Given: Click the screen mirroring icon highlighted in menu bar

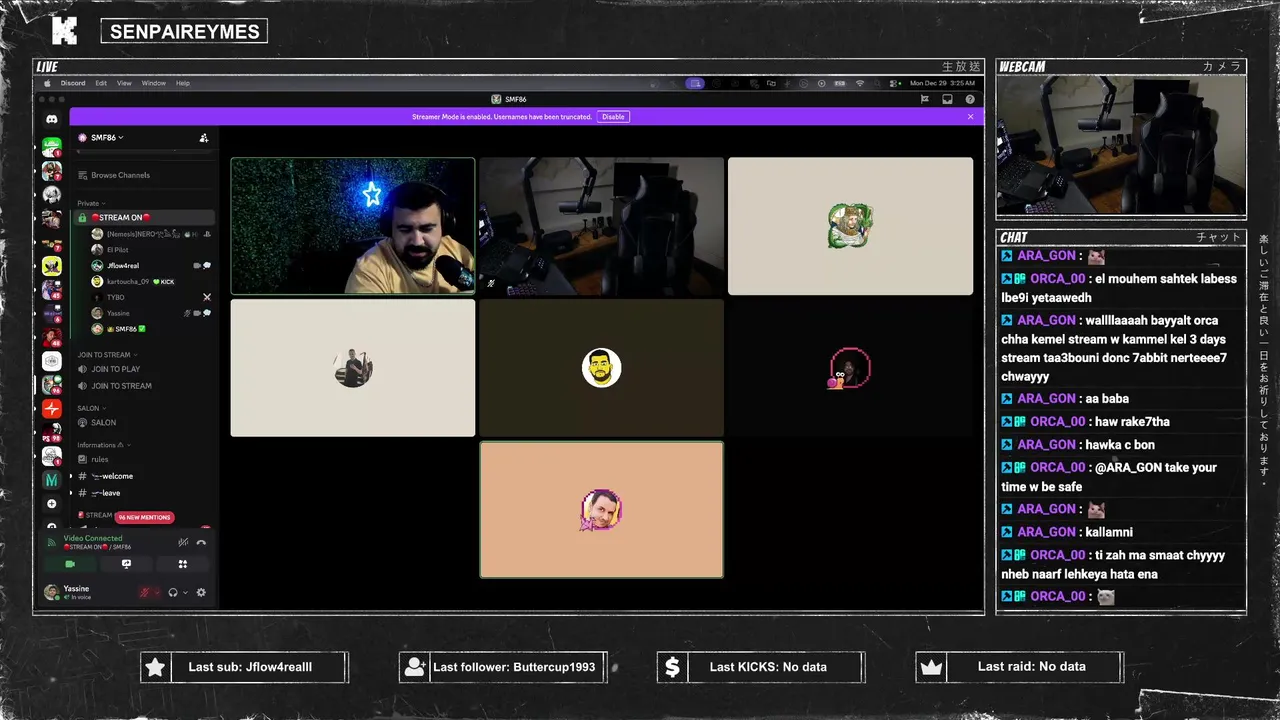Looking at the screenshot, I should point(694,83).
